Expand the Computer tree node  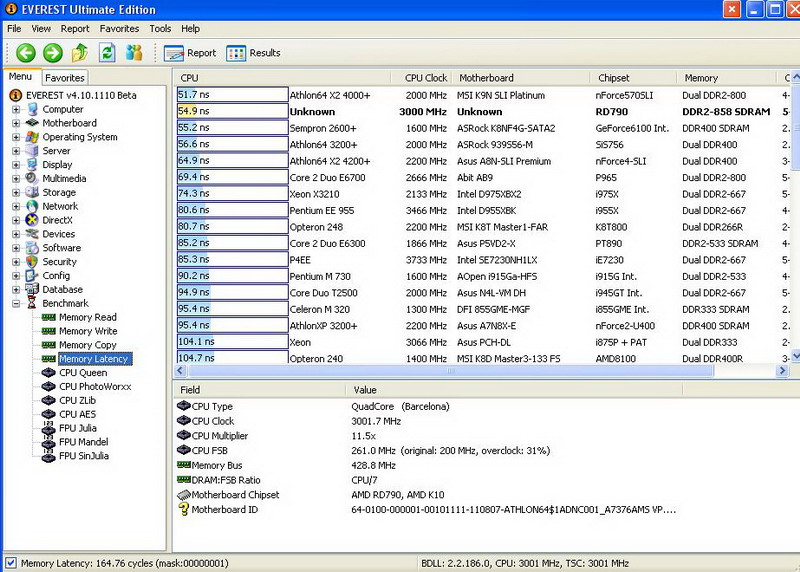[16, 109]
